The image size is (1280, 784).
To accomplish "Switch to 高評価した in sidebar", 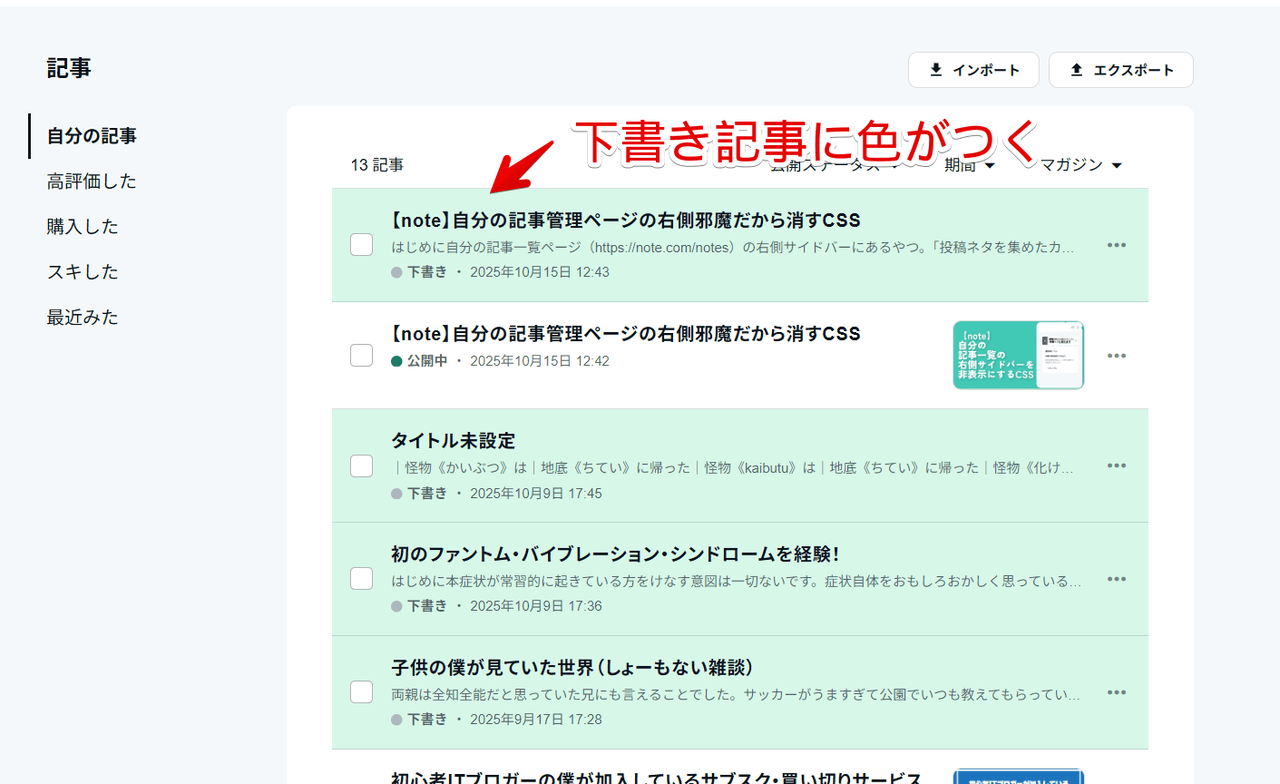I will click(92, 181).
